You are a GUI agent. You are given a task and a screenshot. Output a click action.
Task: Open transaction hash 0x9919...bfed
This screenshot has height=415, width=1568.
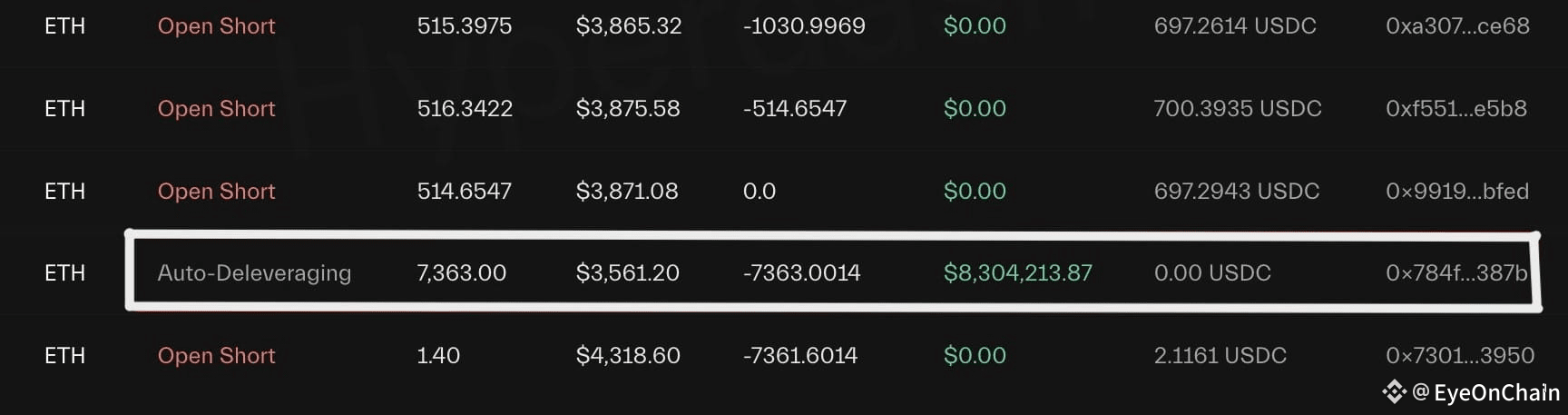click(1456, 192)
